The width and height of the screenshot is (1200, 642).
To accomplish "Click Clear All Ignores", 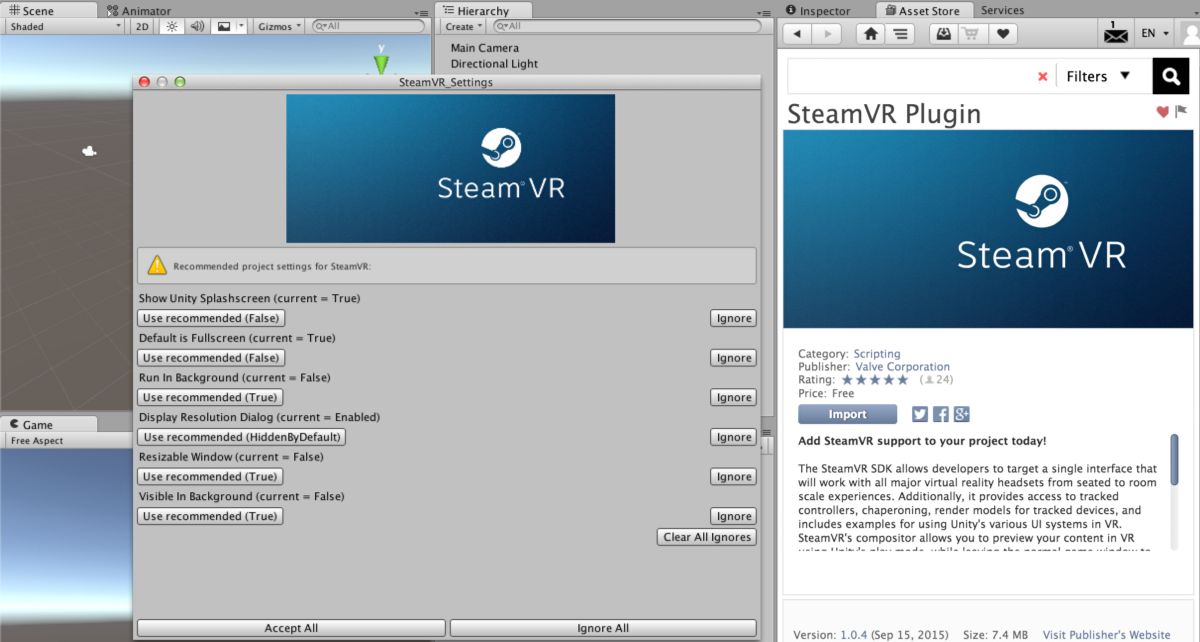I will pos(707,537).
